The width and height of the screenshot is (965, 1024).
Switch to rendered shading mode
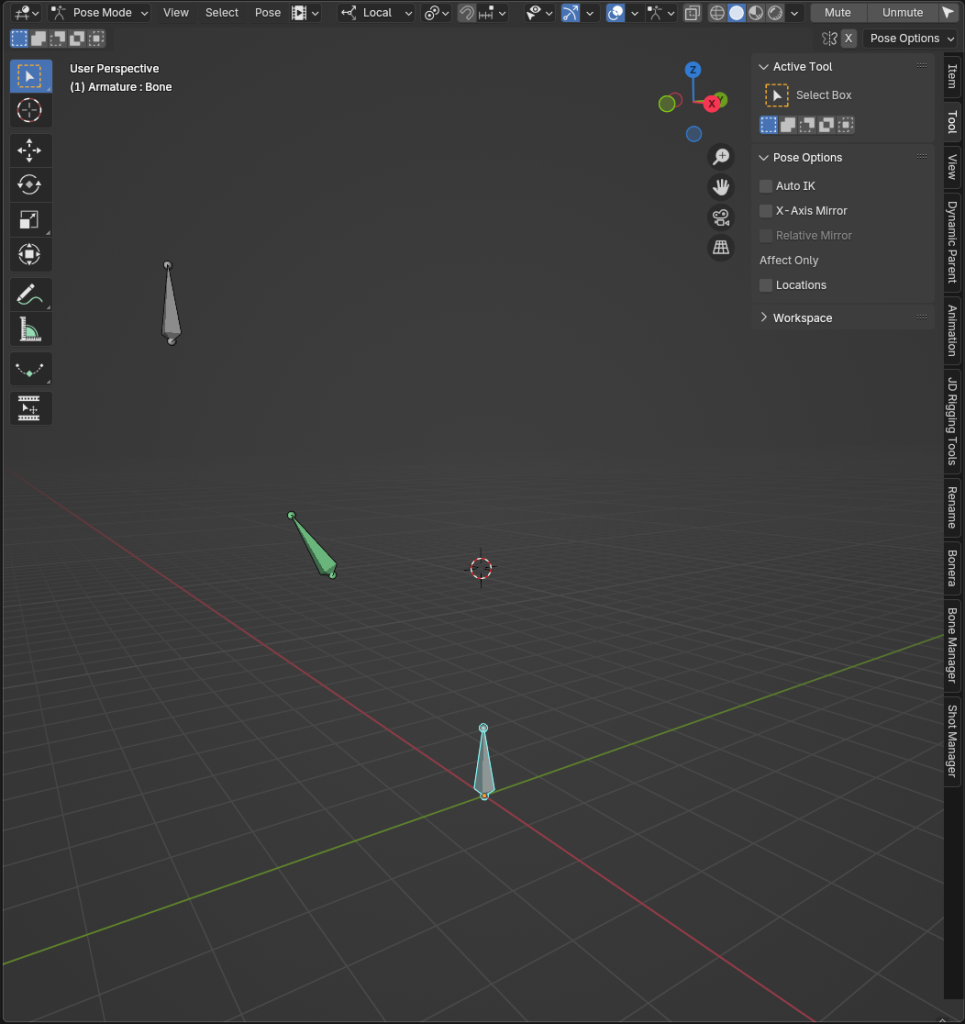(775, 12)
